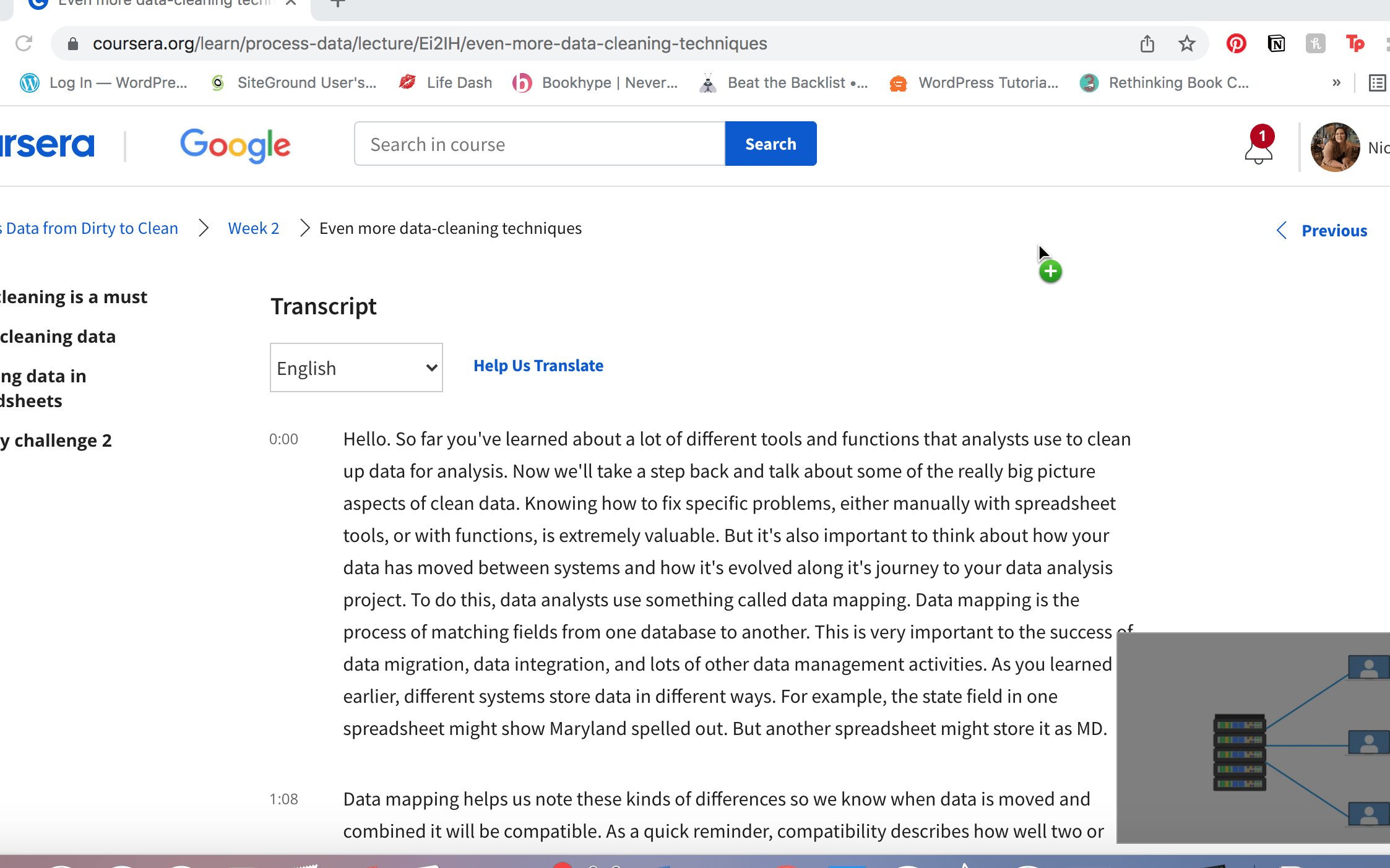1390x868 pixels.
Task: Open the Pinterest browser extension
Action: point(1235,43)
